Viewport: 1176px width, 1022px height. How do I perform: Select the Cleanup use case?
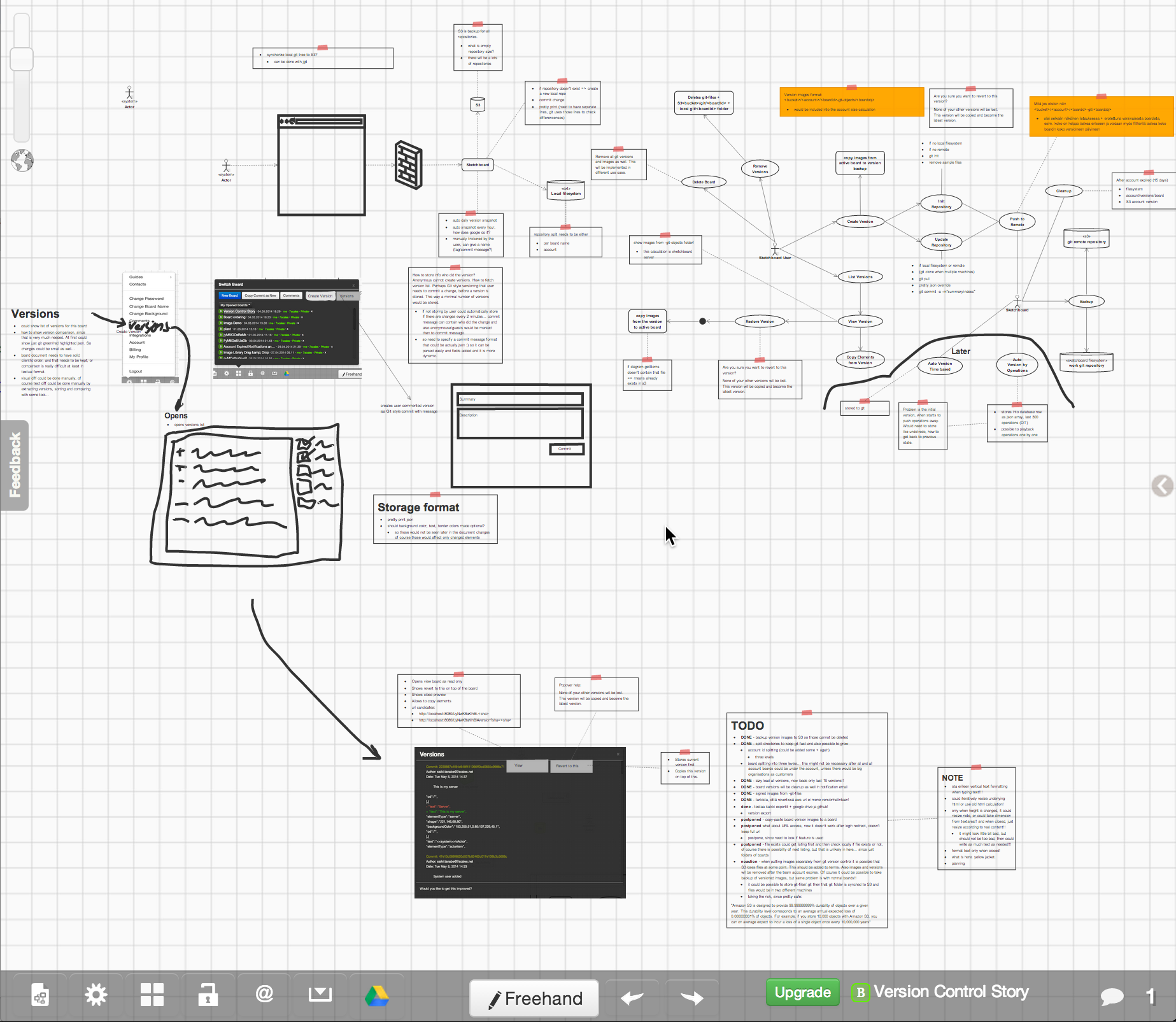(1063, 191)
